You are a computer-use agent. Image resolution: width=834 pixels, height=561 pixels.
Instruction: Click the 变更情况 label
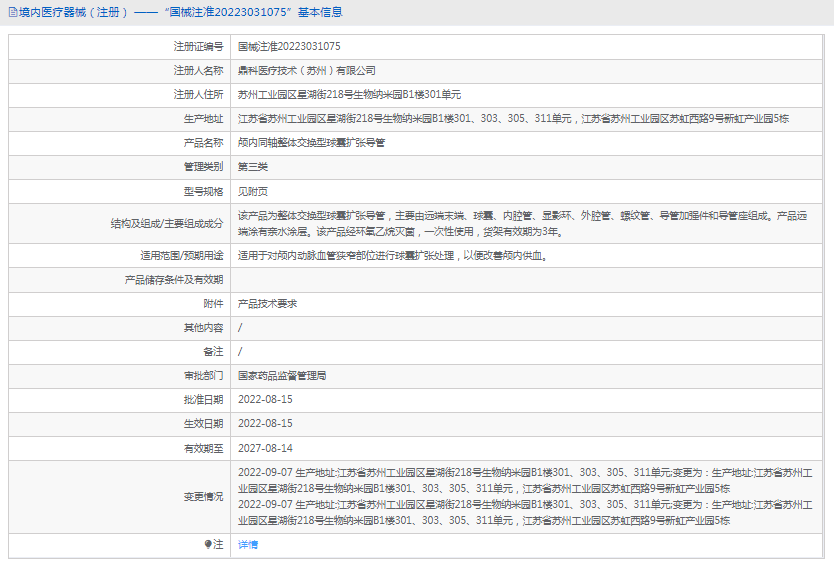coord(204,496)
